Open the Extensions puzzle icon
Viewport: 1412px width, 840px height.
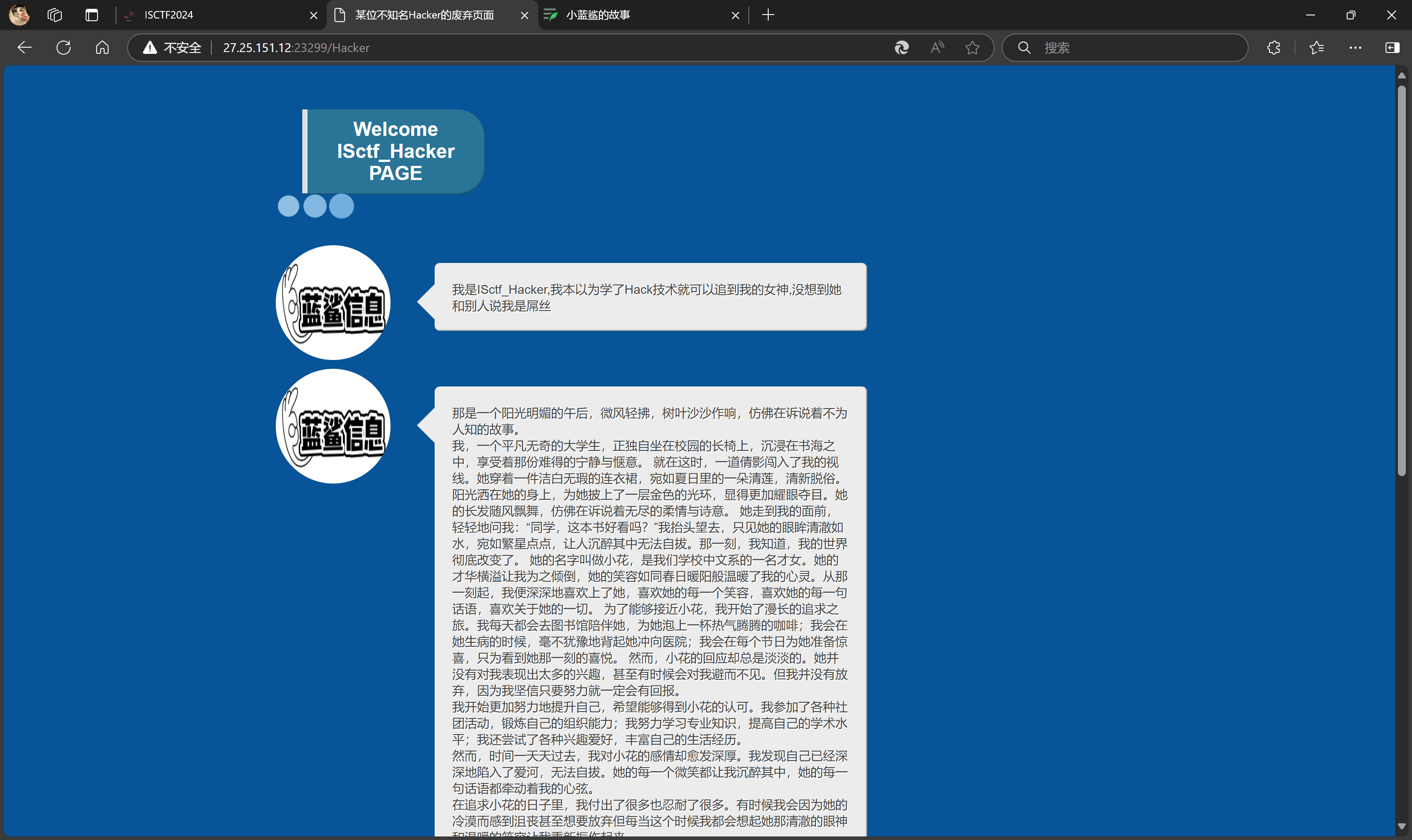coord(1274,48)
